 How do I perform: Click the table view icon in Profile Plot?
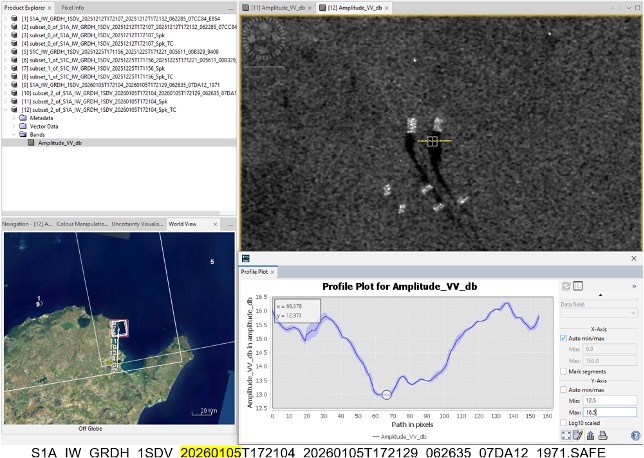click(x=577, y=286)
